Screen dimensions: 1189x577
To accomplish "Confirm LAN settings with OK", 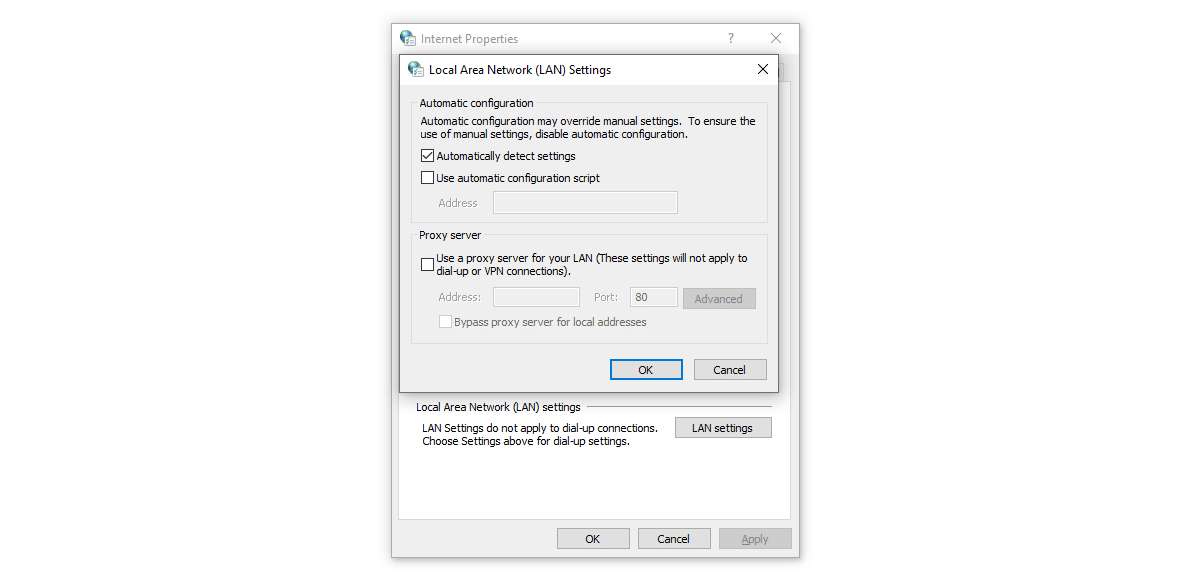I will (646, 369).
